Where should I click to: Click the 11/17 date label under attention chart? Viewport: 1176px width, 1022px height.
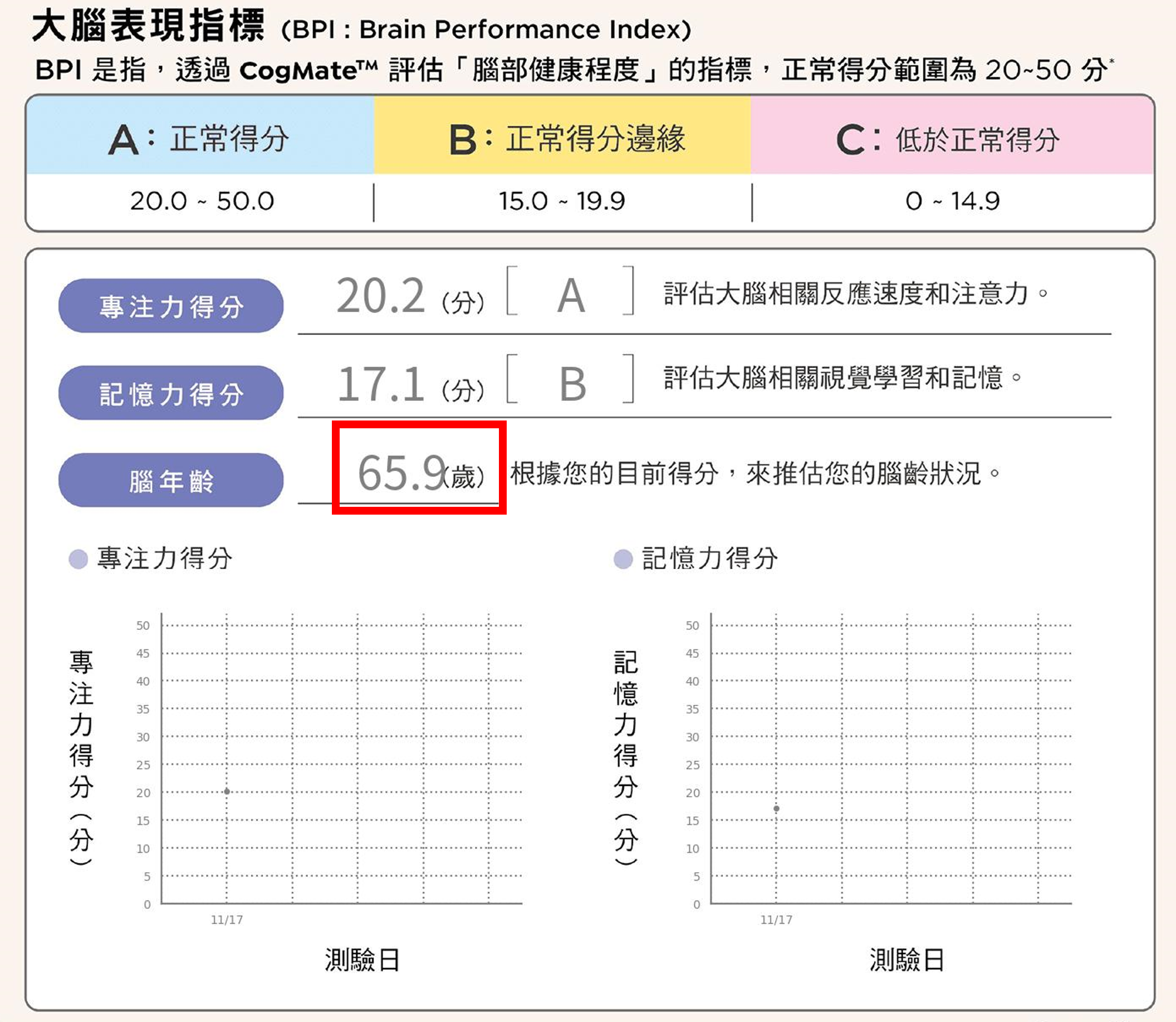point(227,920)
